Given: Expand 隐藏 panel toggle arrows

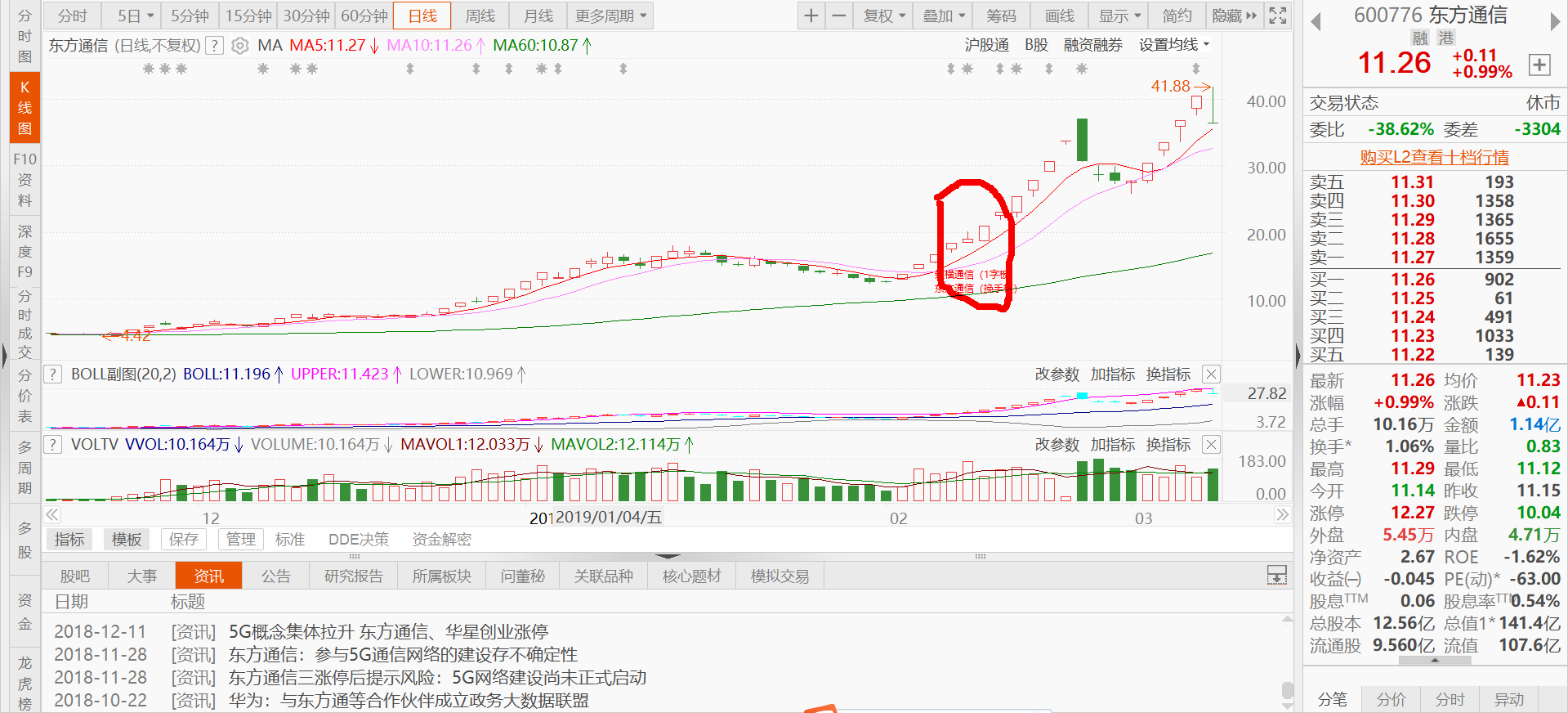Looking at the screenshot, I should 1235,16.
